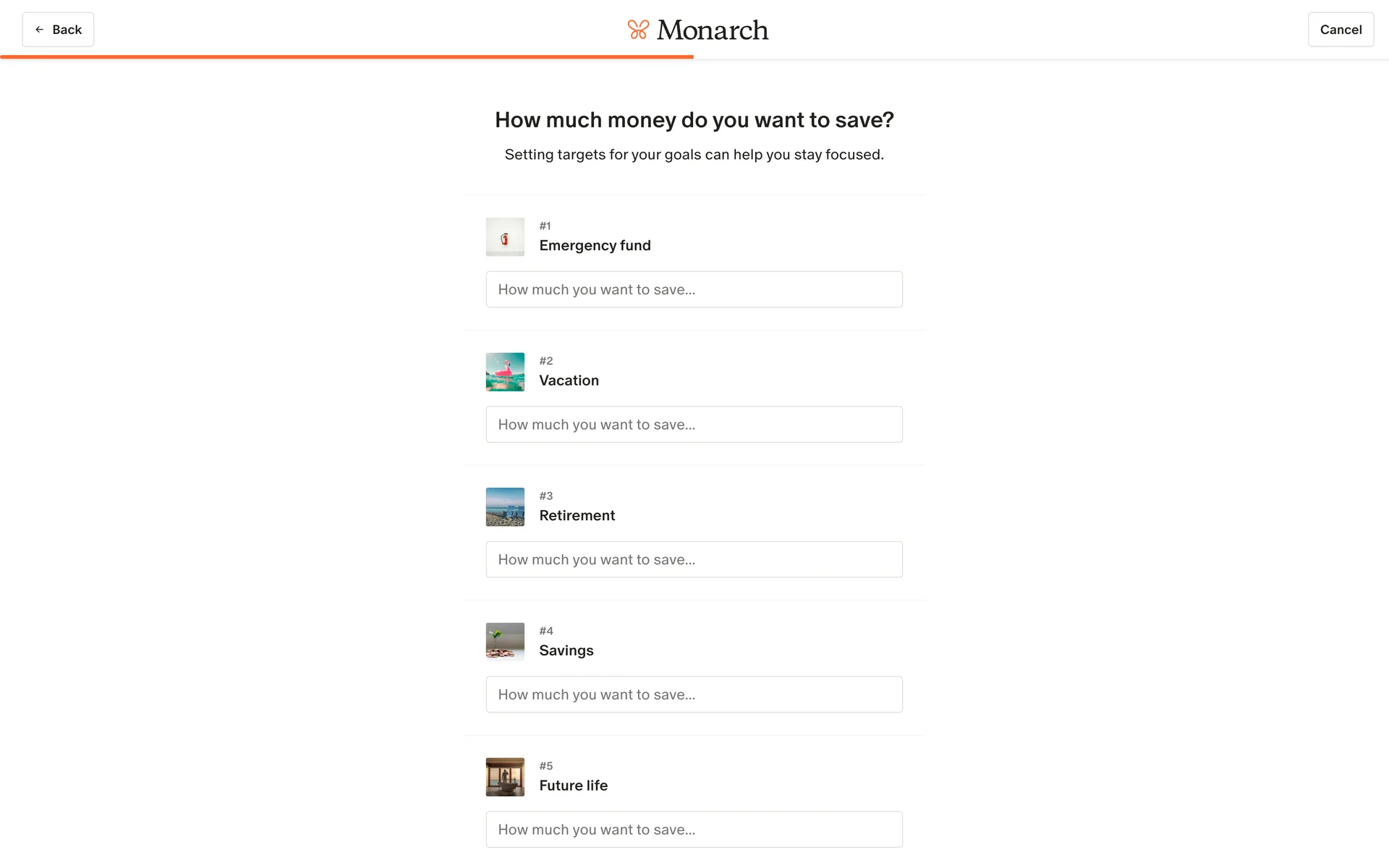Click the Future life thumbnail image
The width and height of the screenshot is (1389, 868).
[x=505, y=777]
